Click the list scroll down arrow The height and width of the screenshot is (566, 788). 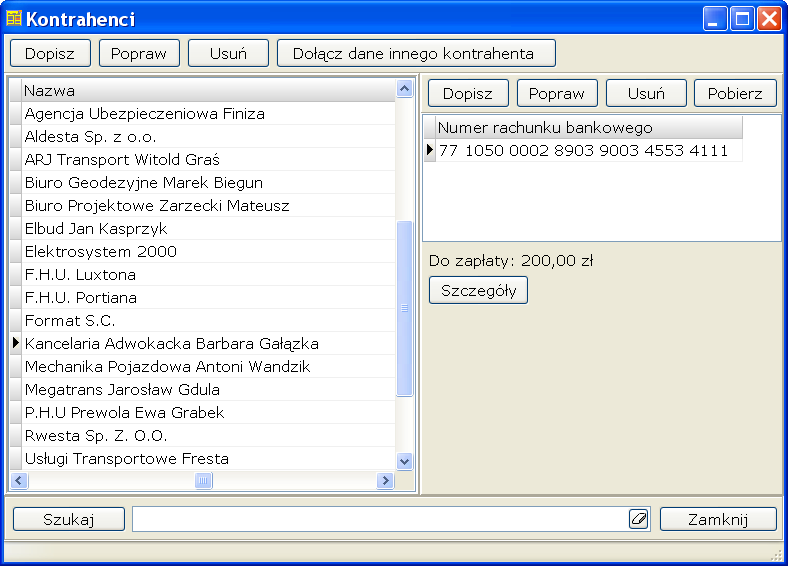[x=405, y=461]
